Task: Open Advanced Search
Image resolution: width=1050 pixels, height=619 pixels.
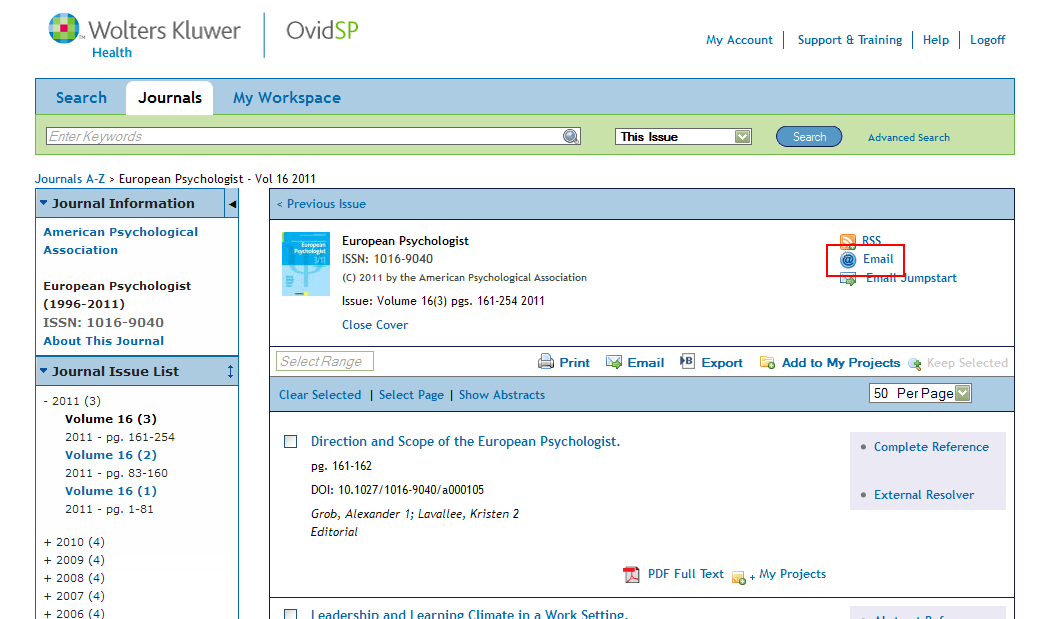Action: 909,137
